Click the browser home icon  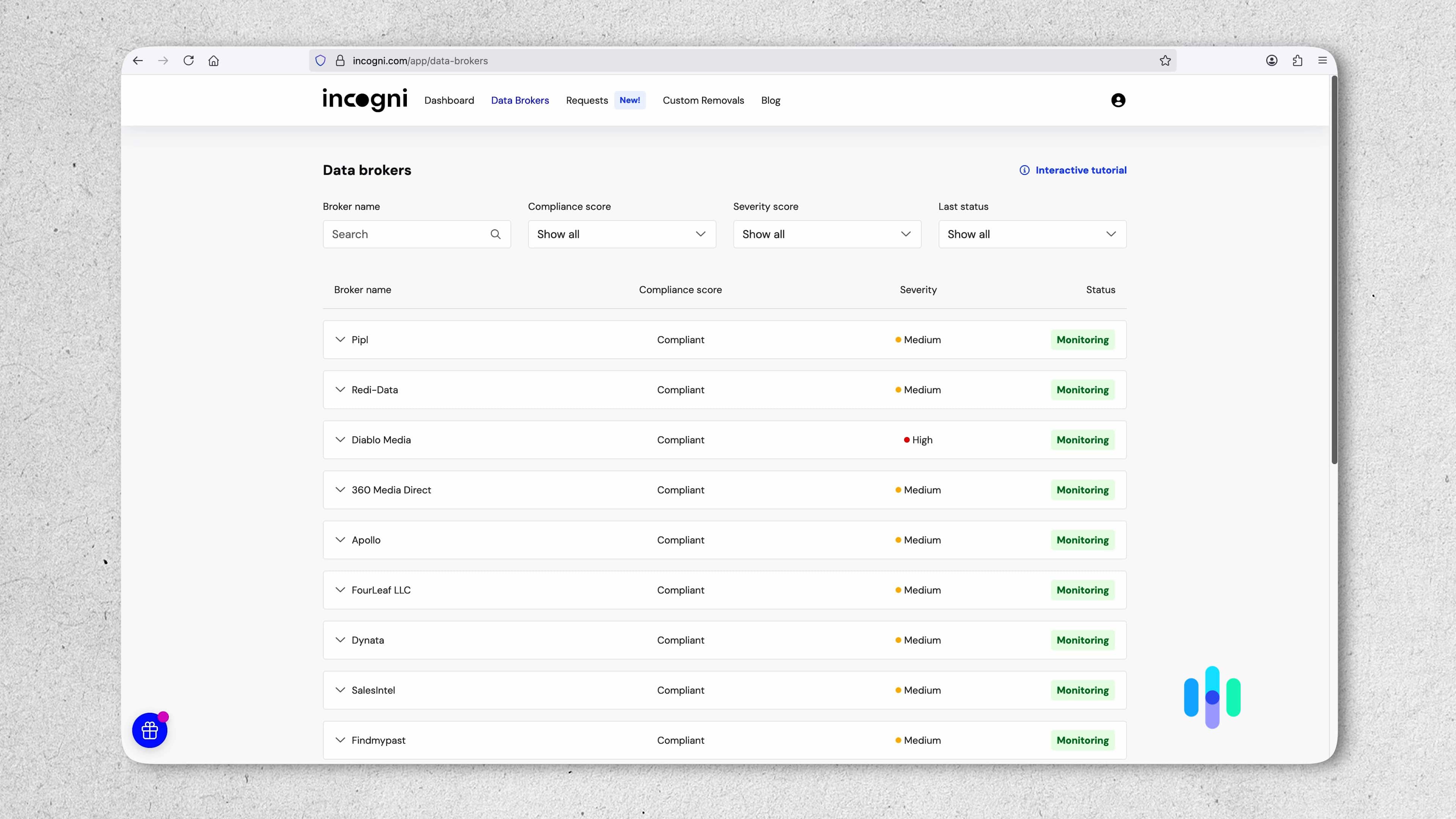click(x=213, y=61)
